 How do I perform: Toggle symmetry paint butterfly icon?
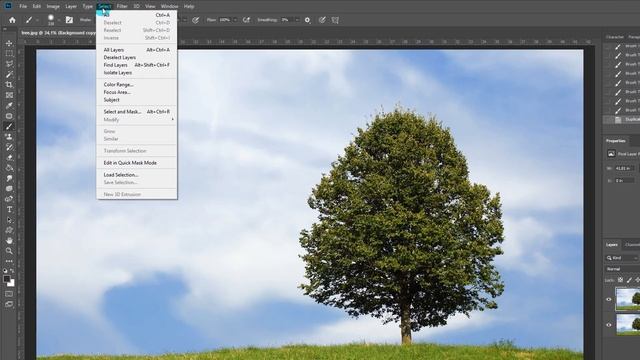[x=335, y=20]
